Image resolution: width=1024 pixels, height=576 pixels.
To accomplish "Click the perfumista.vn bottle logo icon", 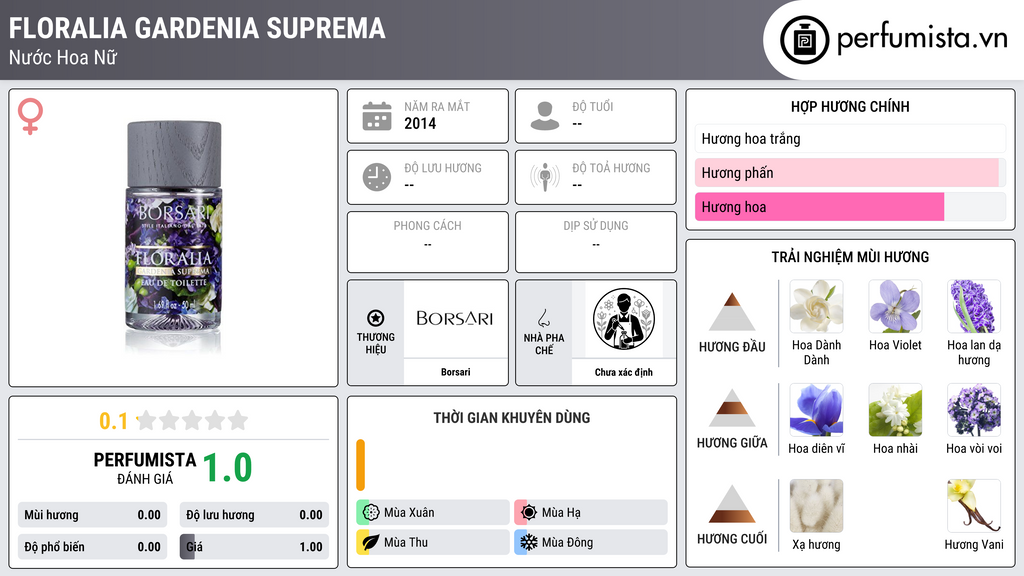I will click(804, 40).
